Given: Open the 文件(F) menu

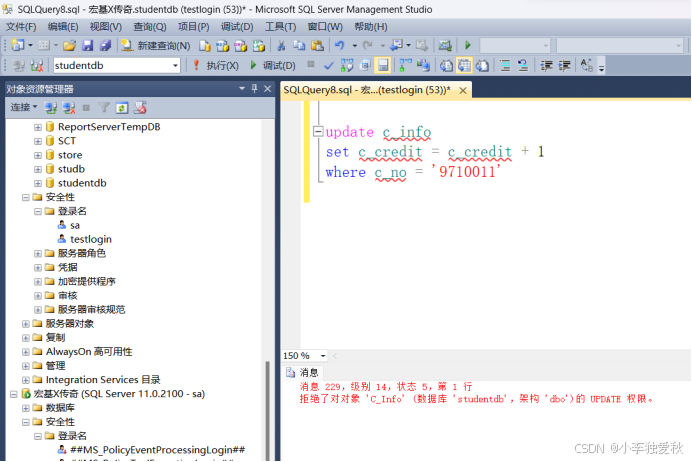Looking at the screenshot, I should [x=21, y=27].
